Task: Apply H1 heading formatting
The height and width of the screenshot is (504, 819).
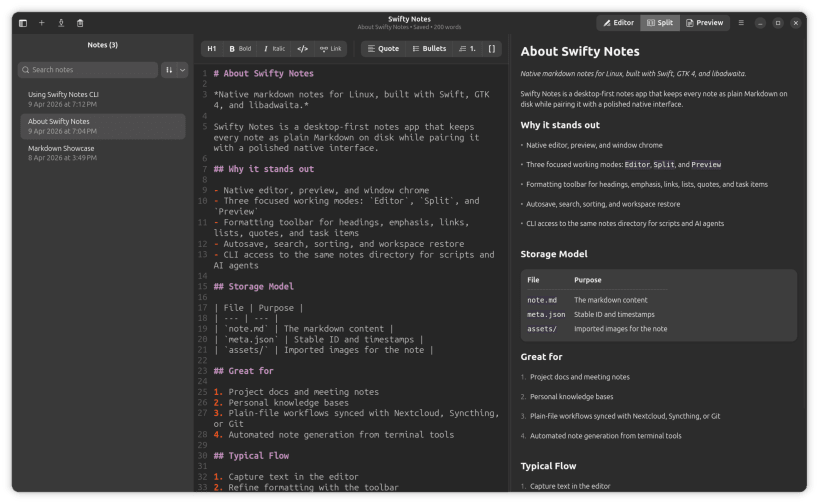Action: coord(211,48)
